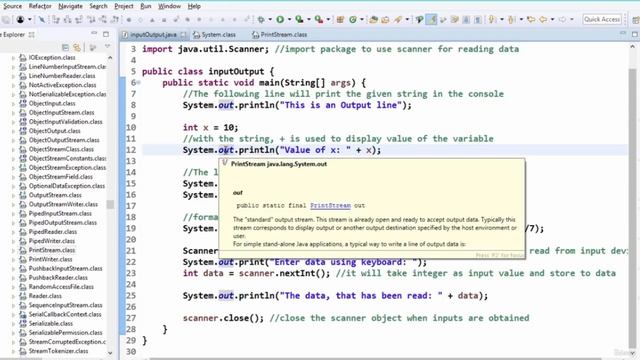The height and width of the screenshot is (360, 640).
Task: Select PipedWriter.class in the tree
Action: [x=52, y=241]
